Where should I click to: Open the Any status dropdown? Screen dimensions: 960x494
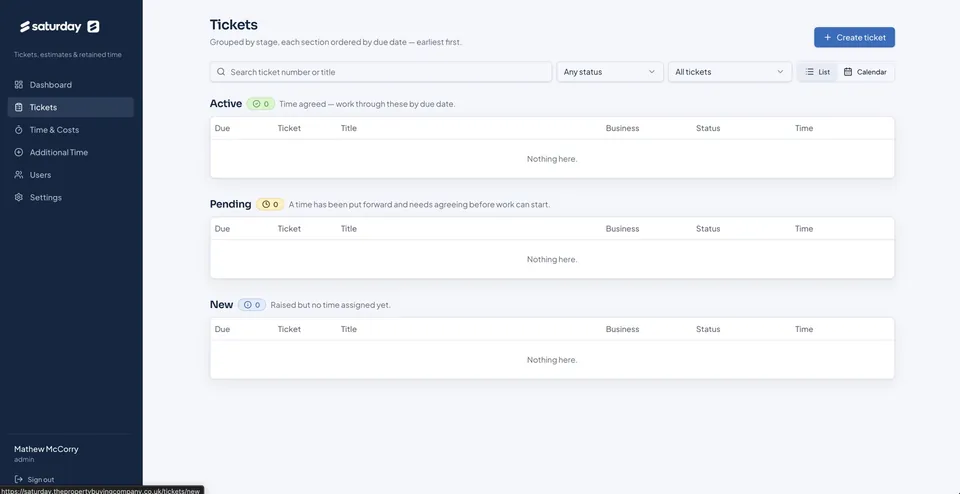[x=610, y=72]
